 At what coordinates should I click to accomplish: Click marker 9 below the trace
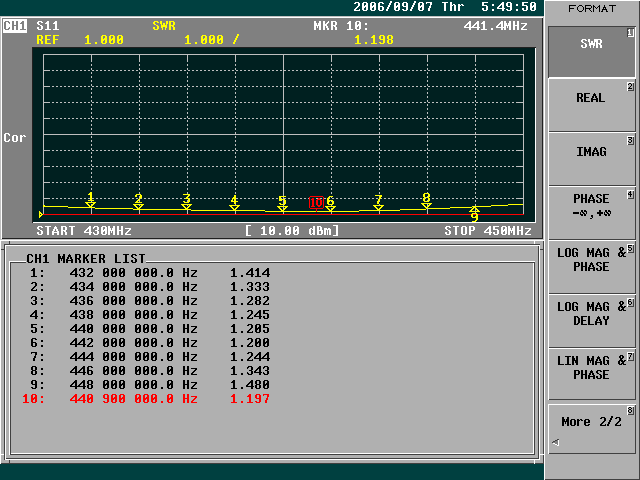tap(474, 214)
